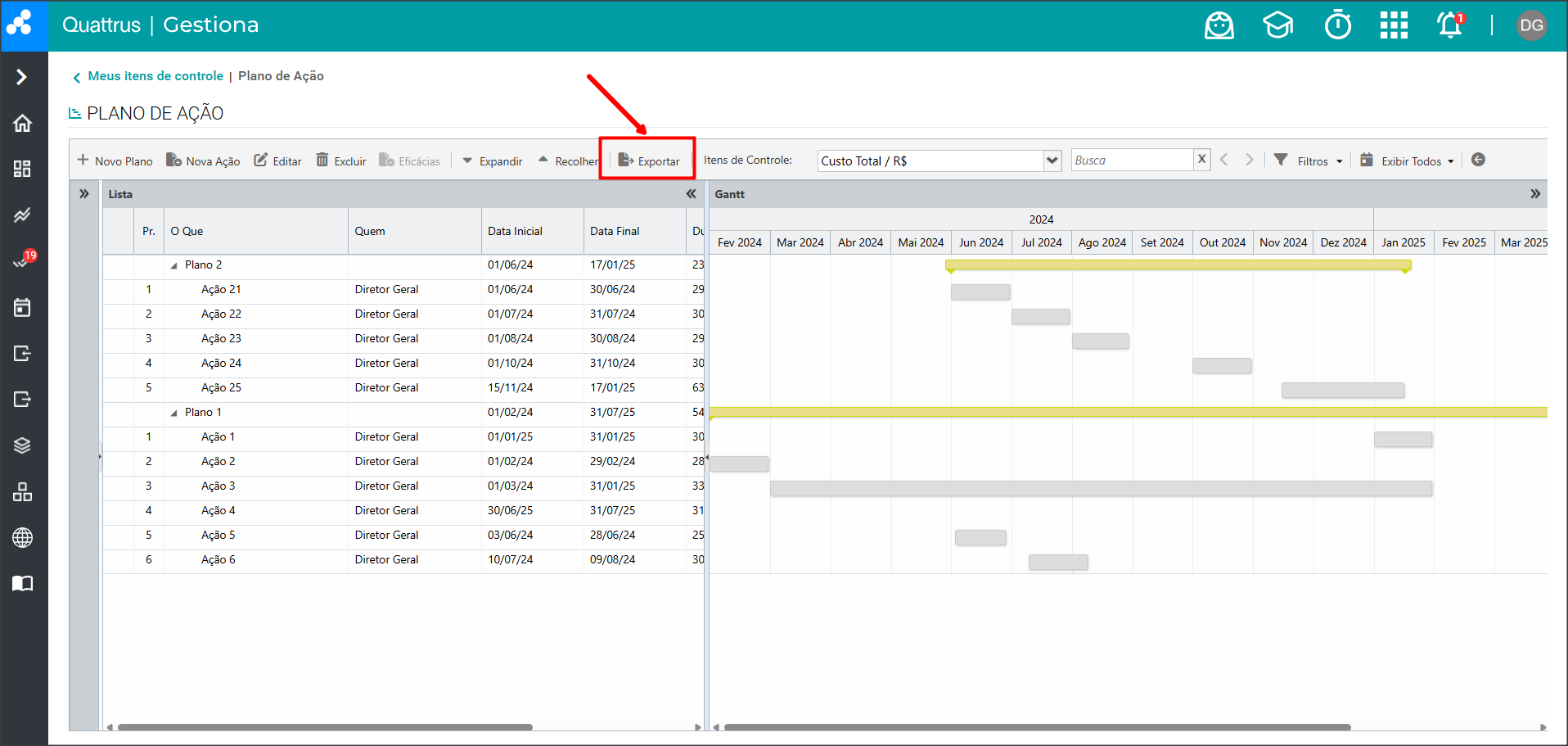The width and height of the screenshot is (1568, 746).
Task: Click the Exportar toolbar button
Action: click(x=648, y=161)
